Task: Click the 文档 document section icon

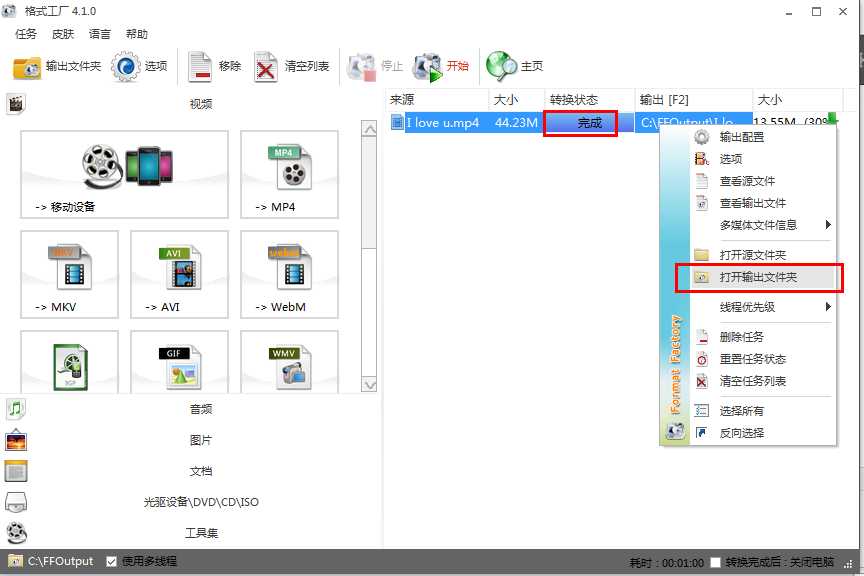Action: [16, 471]
